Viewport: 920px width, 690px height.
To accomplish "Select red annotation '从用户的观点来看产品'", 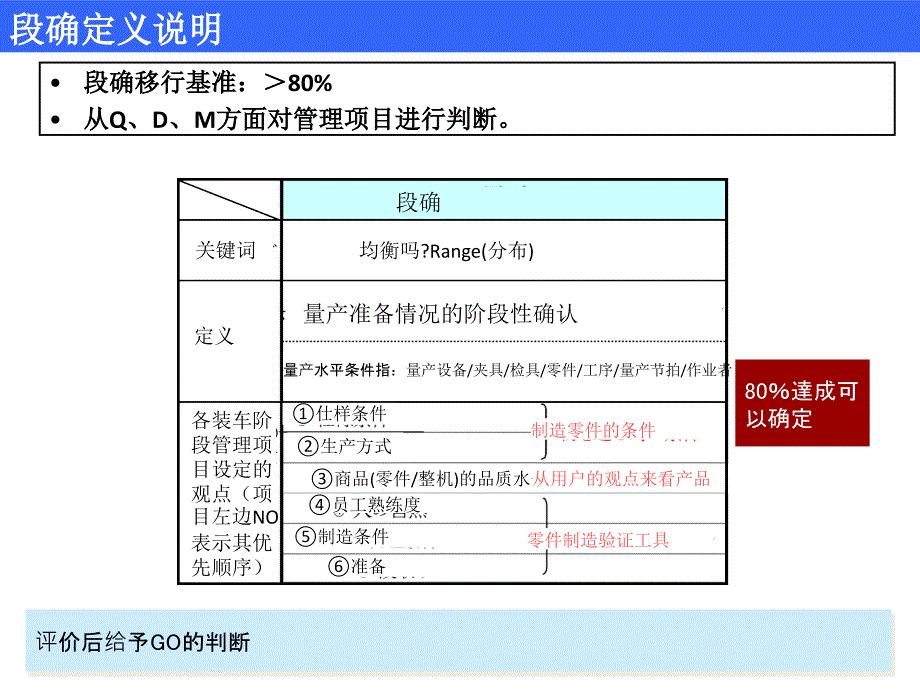I will click(621, 479).
